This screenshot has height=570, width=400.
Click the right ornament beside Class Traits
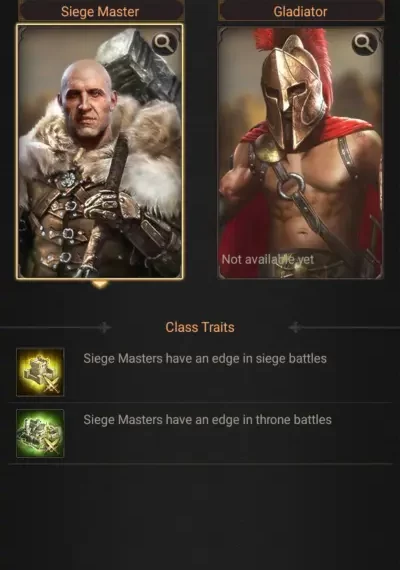[x=295, y=328]
